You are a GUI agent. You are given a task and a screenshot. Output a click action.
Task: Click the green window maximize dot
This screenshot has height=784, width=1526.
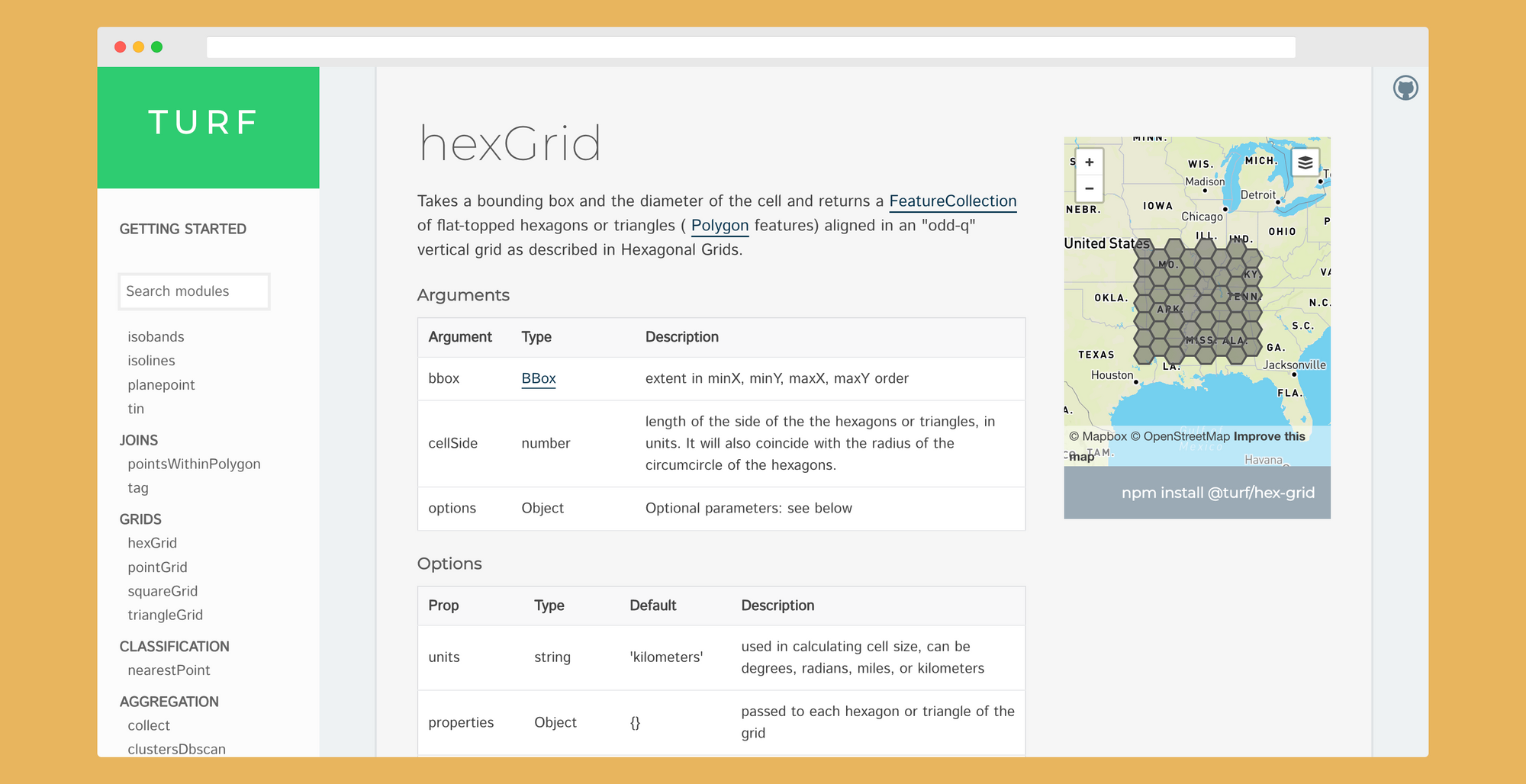point(156,47)
